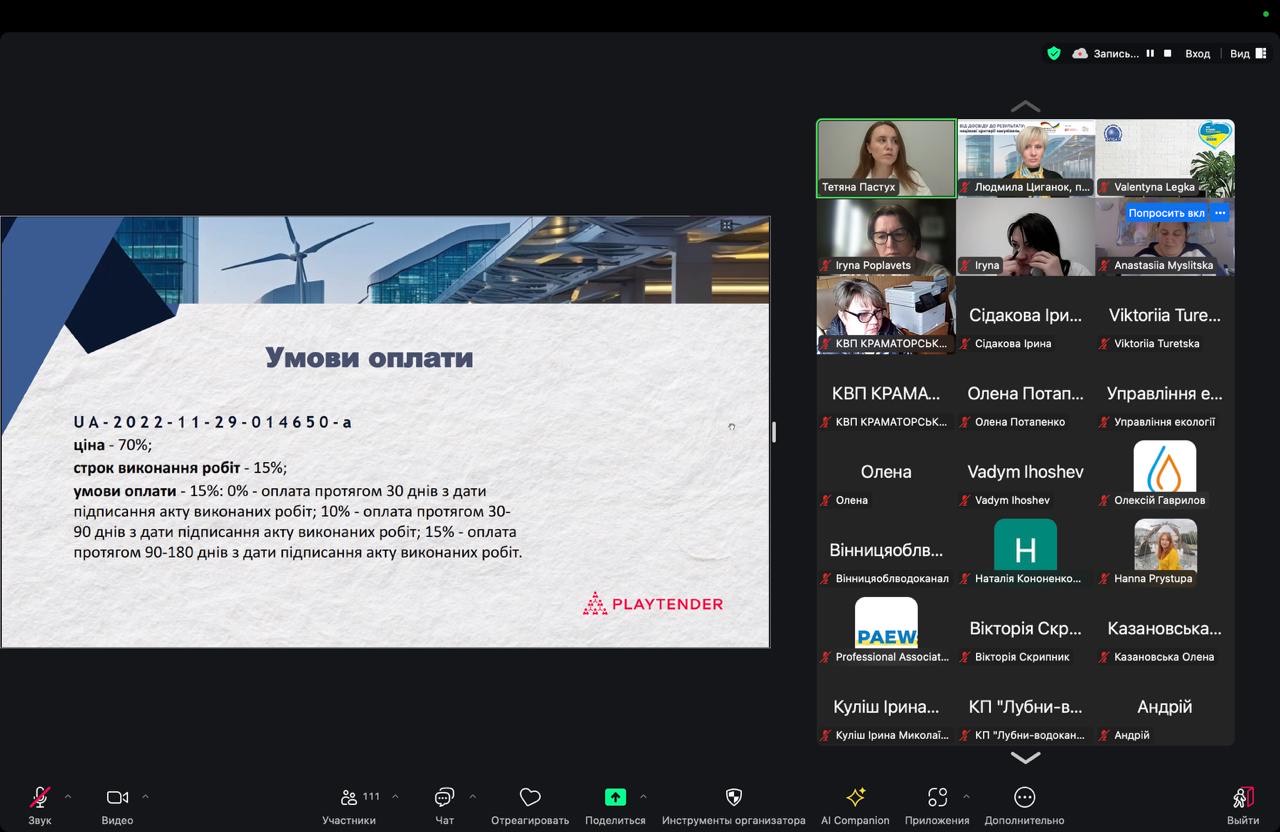Select Тетяна Пастух video thumbnail
The height and width of the screenshot is (832, 1280).
pos(886,158)
